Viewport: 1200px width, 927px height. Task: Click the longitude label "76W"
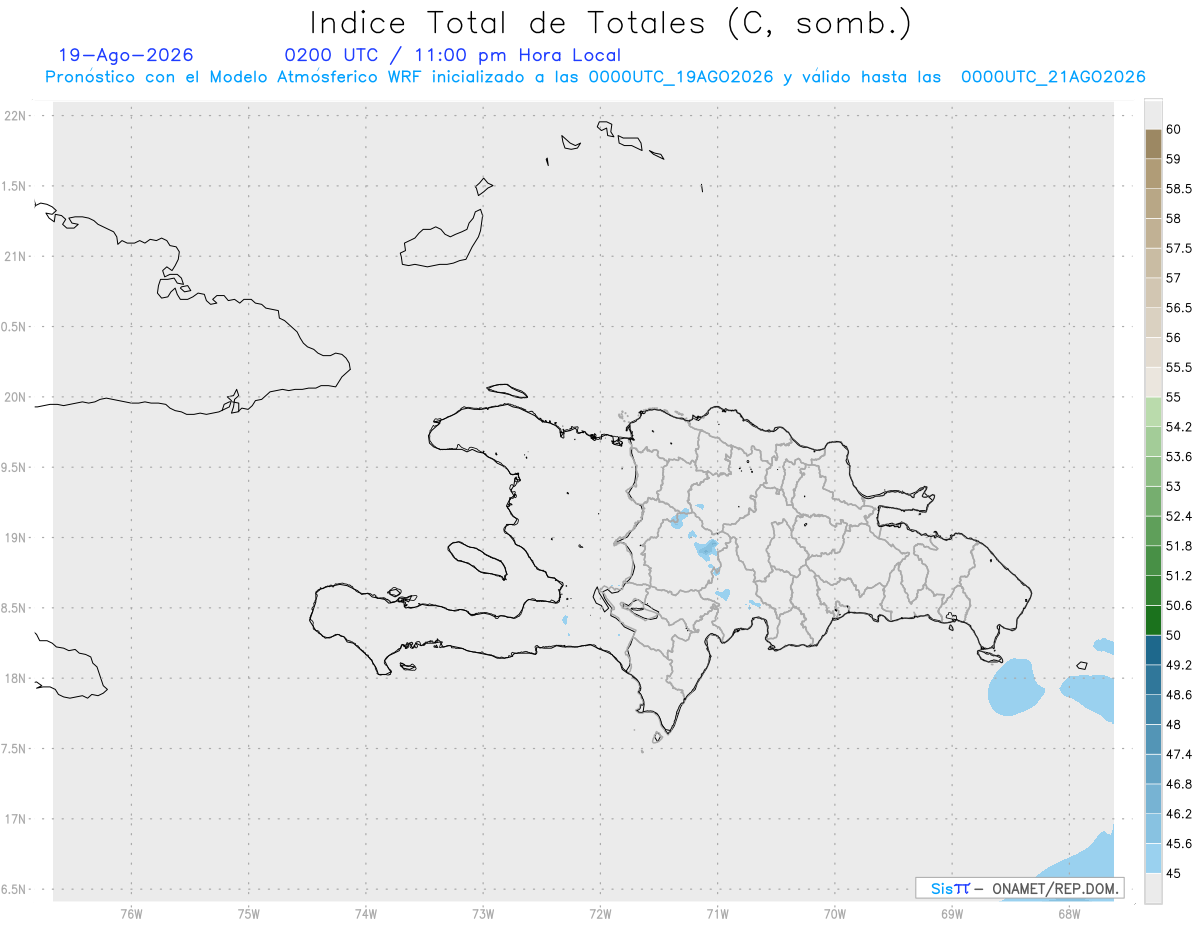tap(131, 913)
